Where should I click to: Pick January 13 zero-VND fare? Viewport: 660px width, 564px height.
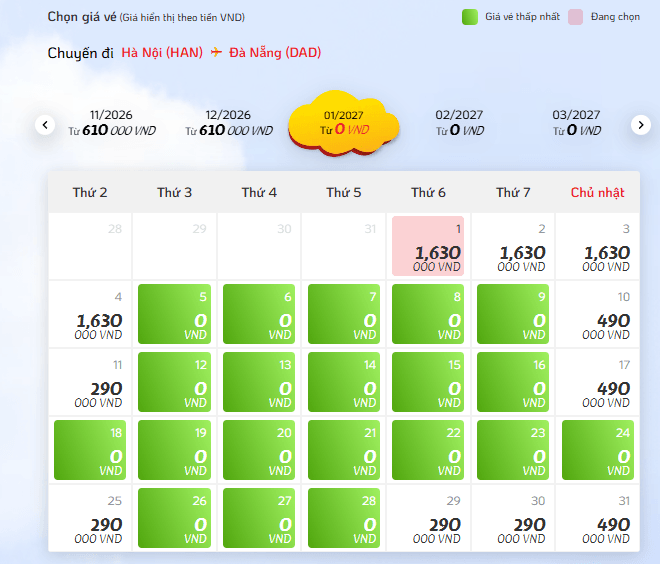click(x=259, y=382)
